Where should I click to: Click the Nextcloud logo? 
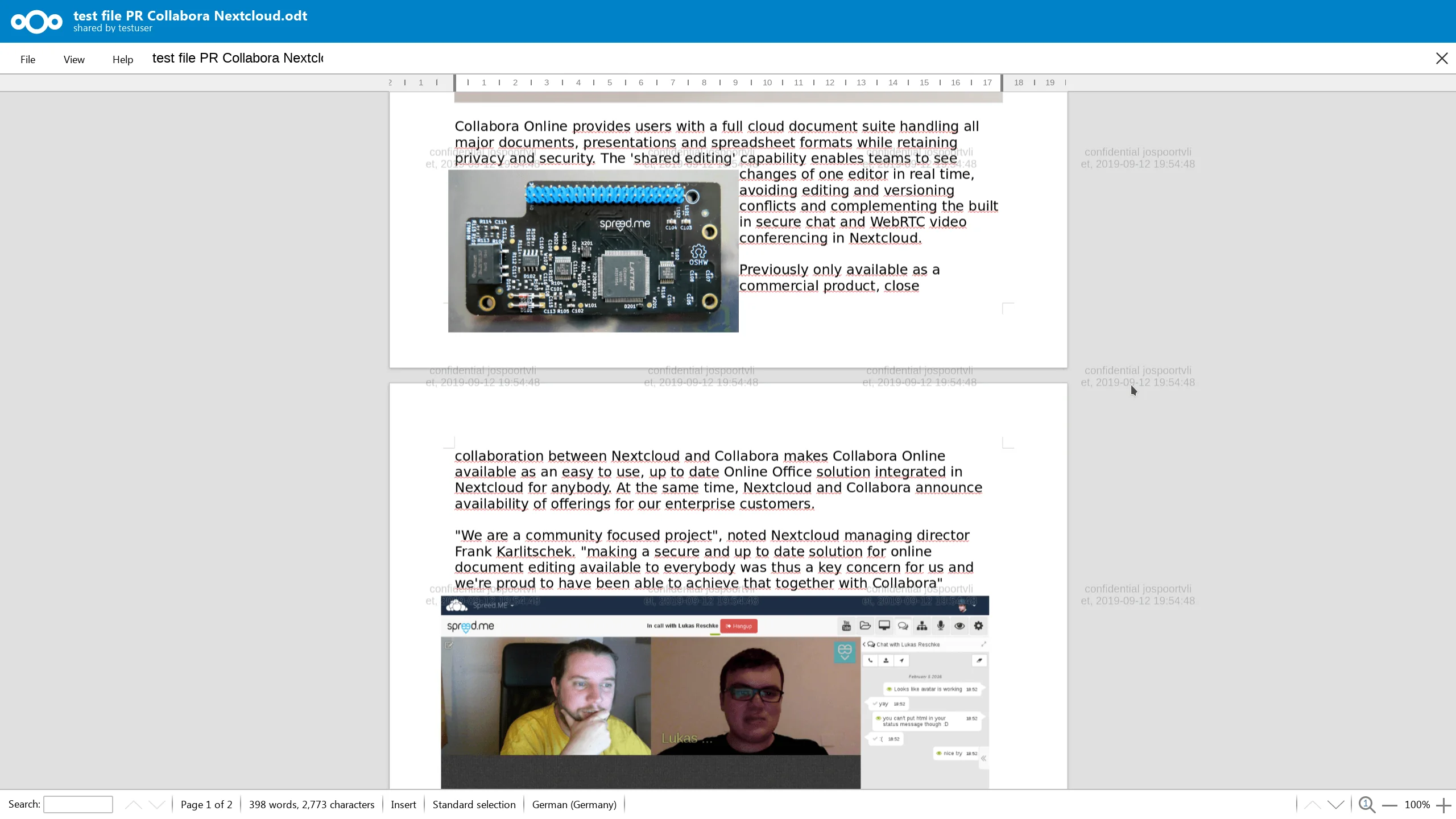(x=36, y=22)
